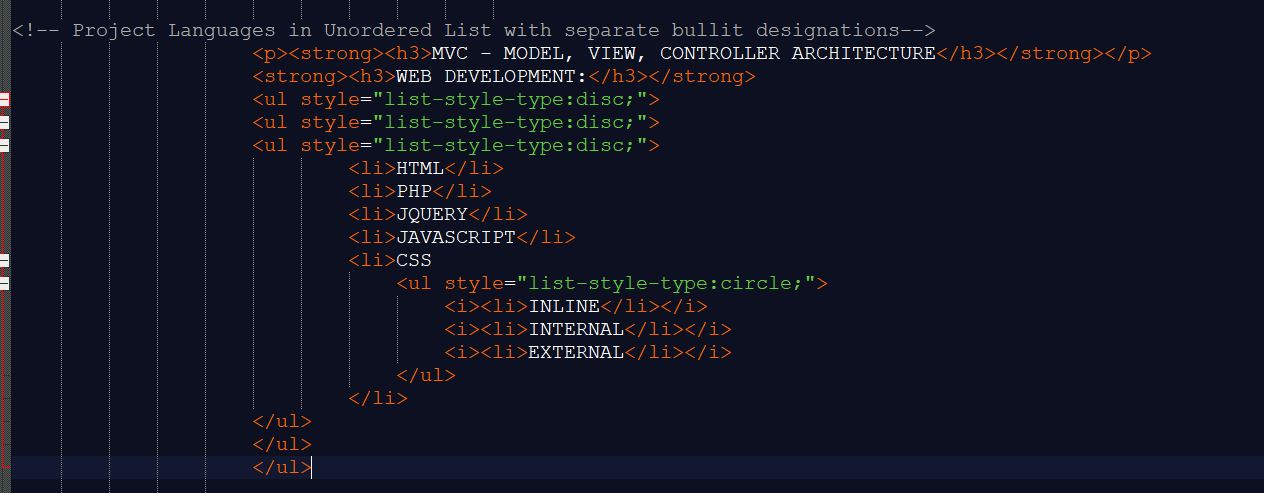
Task: Place cursor on MVC heading text
Action: click(480, 54)
